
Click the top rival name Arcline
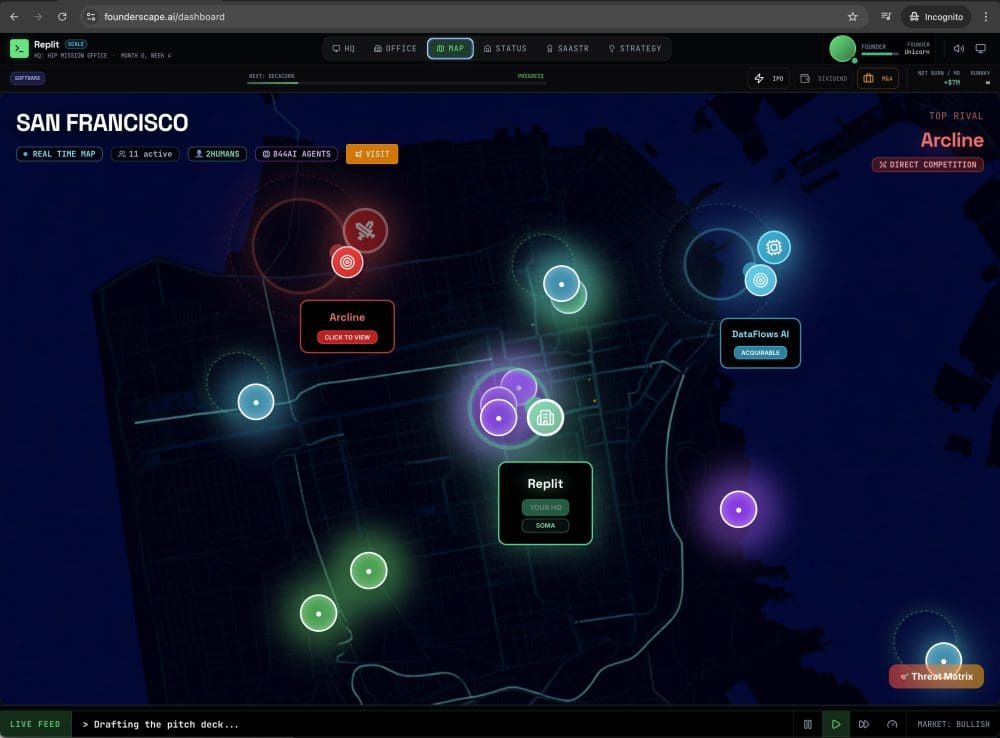tap(952, 140)
